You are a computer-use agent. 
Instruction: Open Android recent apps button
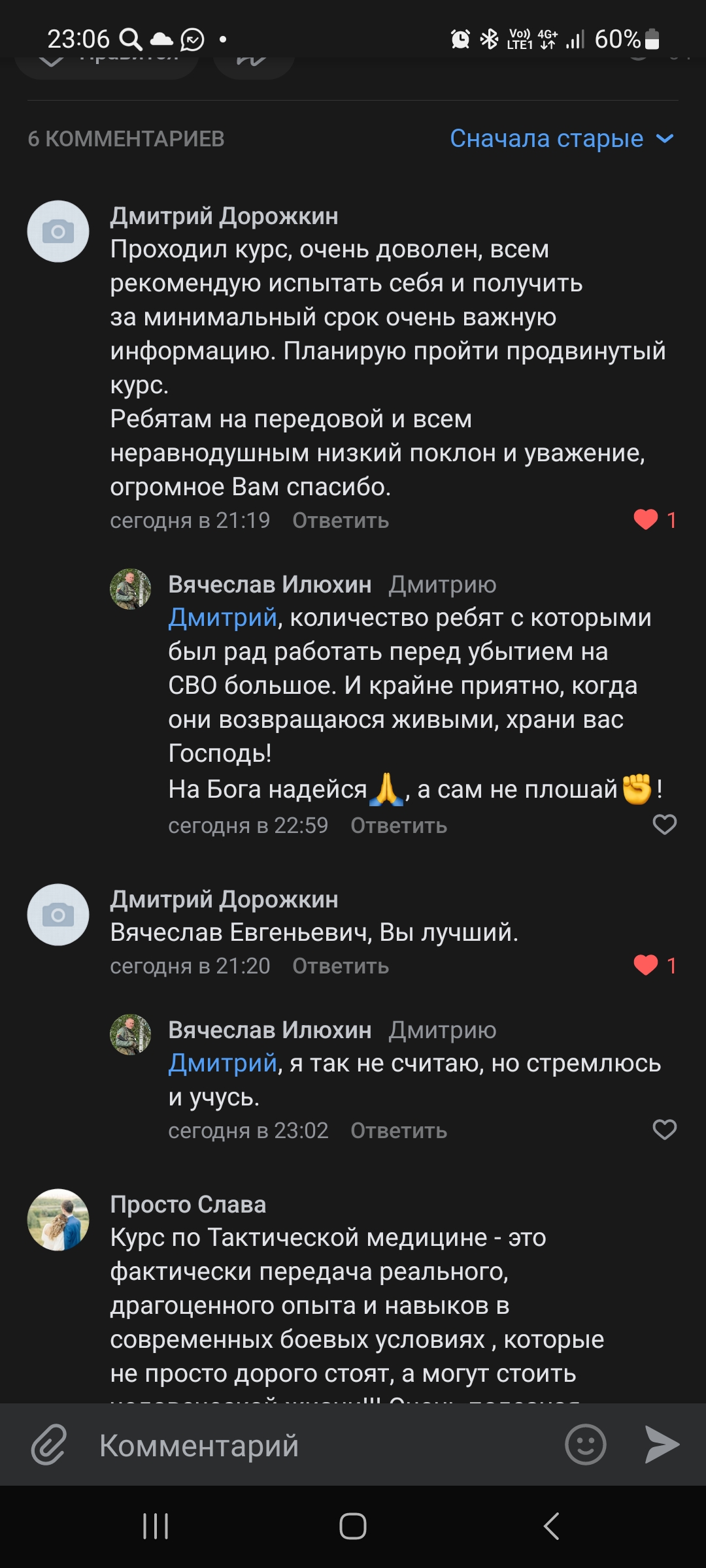point(156,1526)
